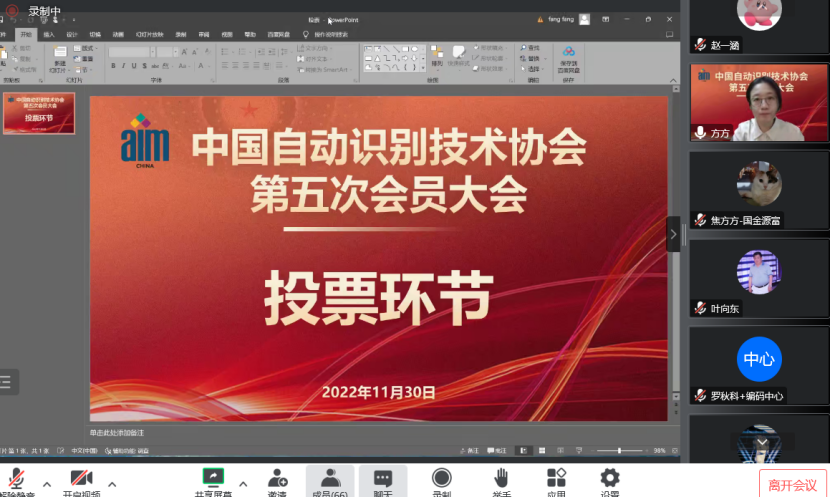This screenshot has width=831, height=498.
Task: Open the 视图 (View) tab
Action: pyautogui.click(x=227, y=34)
